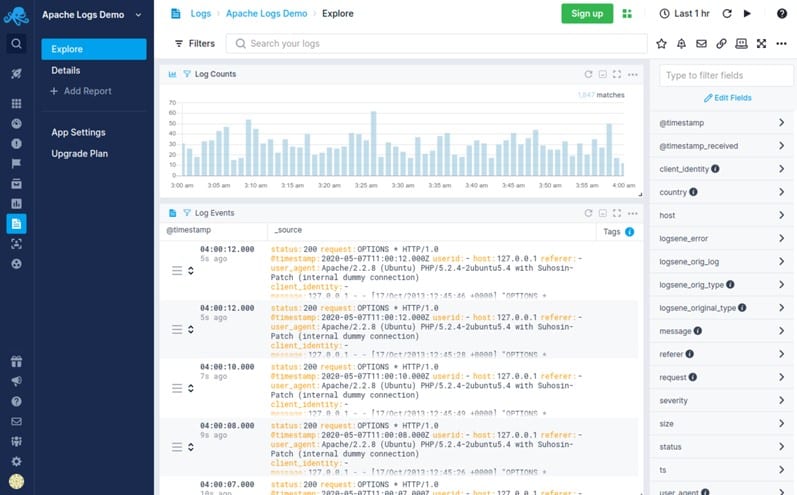797x495 pixels.
Task: Click the Sign up button
Action: [x=587, y=14]
